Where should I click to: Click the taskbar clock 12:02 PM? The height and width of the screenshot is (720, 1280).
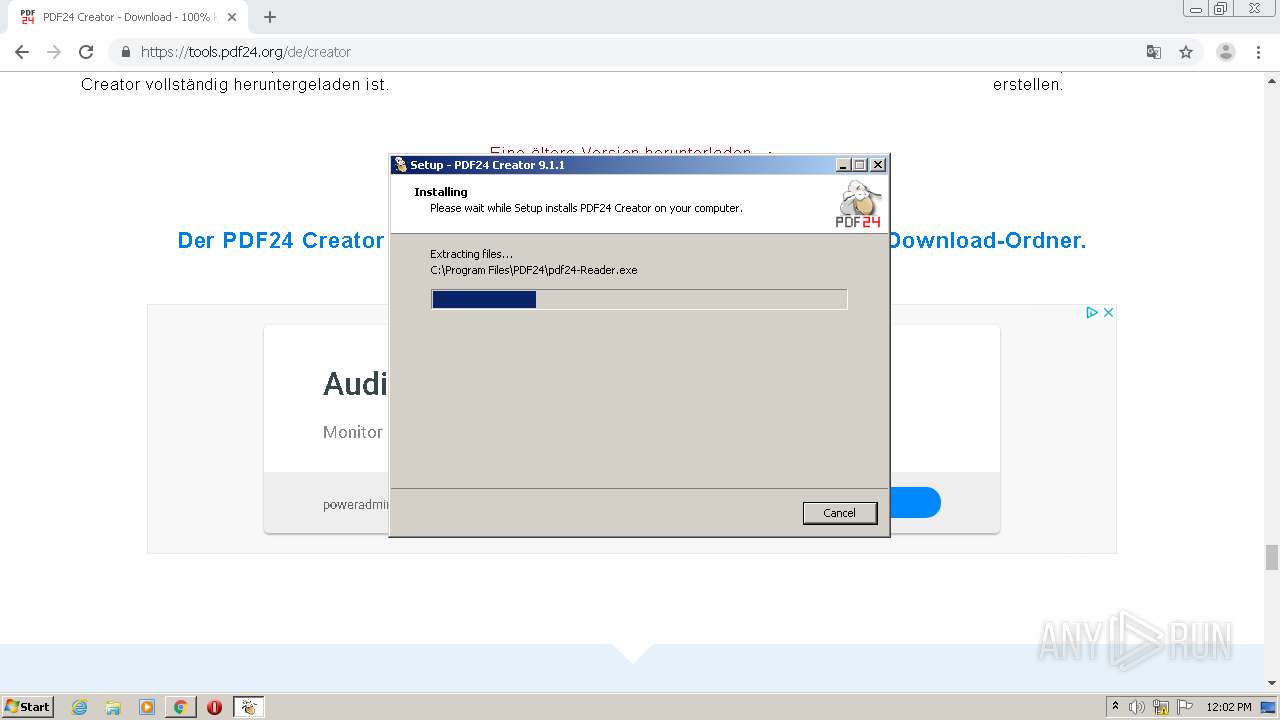pyautogui.click(x=1229, y=707)
